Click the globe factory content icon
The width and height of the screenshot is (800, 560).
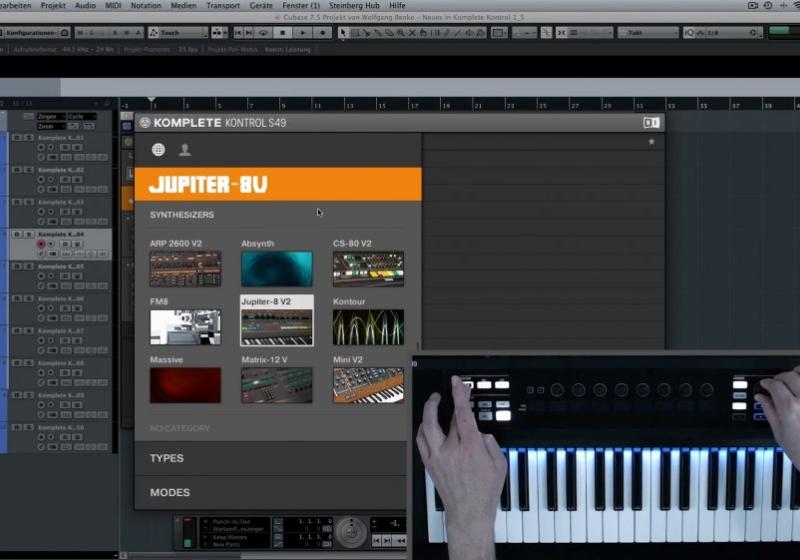coord(158,150)
